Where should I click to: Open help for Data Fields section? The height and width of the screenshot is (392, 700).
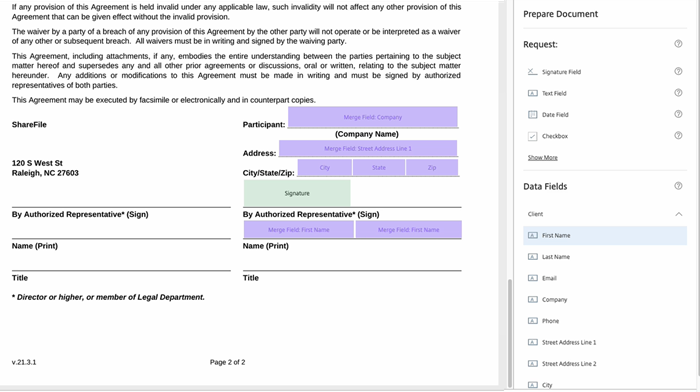point(678,186)
